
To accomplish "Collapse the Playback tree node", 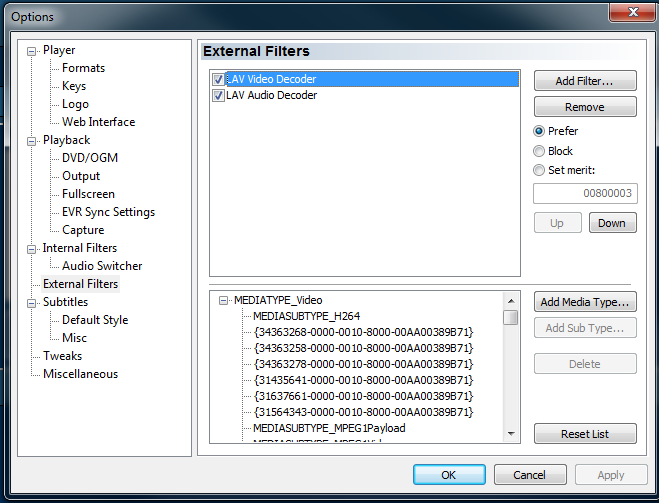I will tap(32, 141).
